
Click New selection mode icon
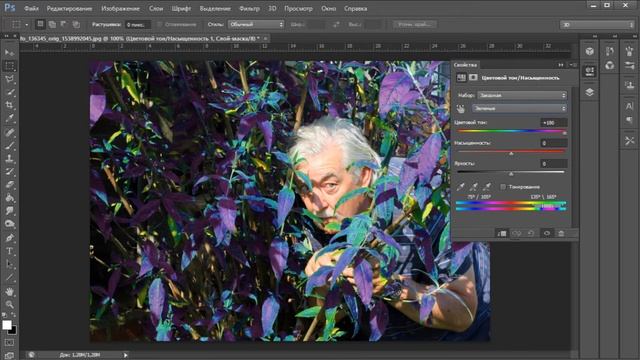click(40, 24)
